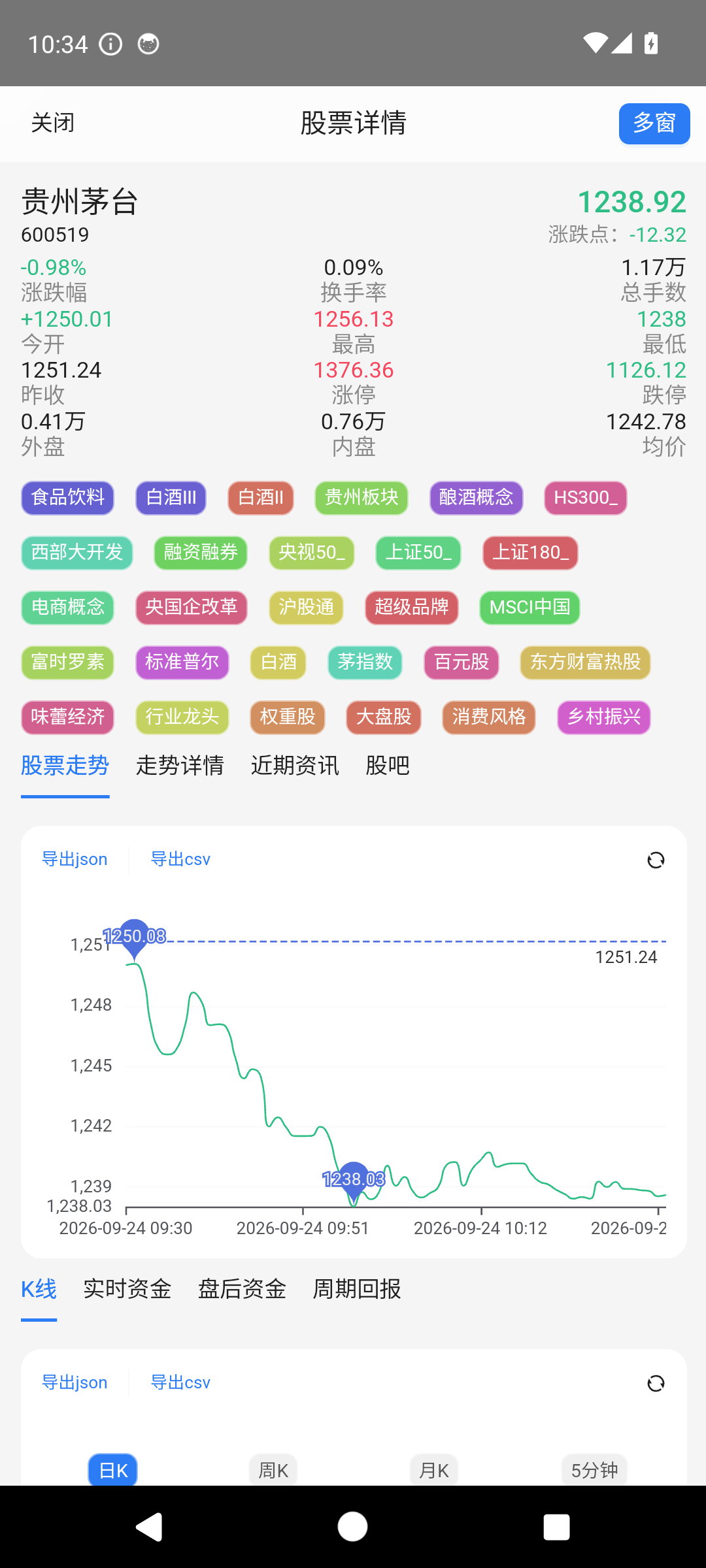706x1568 pixels.
Task: Tap the cat face status bar icon
Action: (x=148, y=44)
